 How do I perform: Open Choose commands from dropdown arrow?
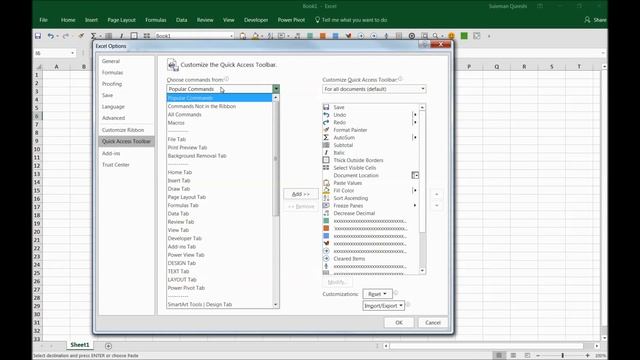276,89
